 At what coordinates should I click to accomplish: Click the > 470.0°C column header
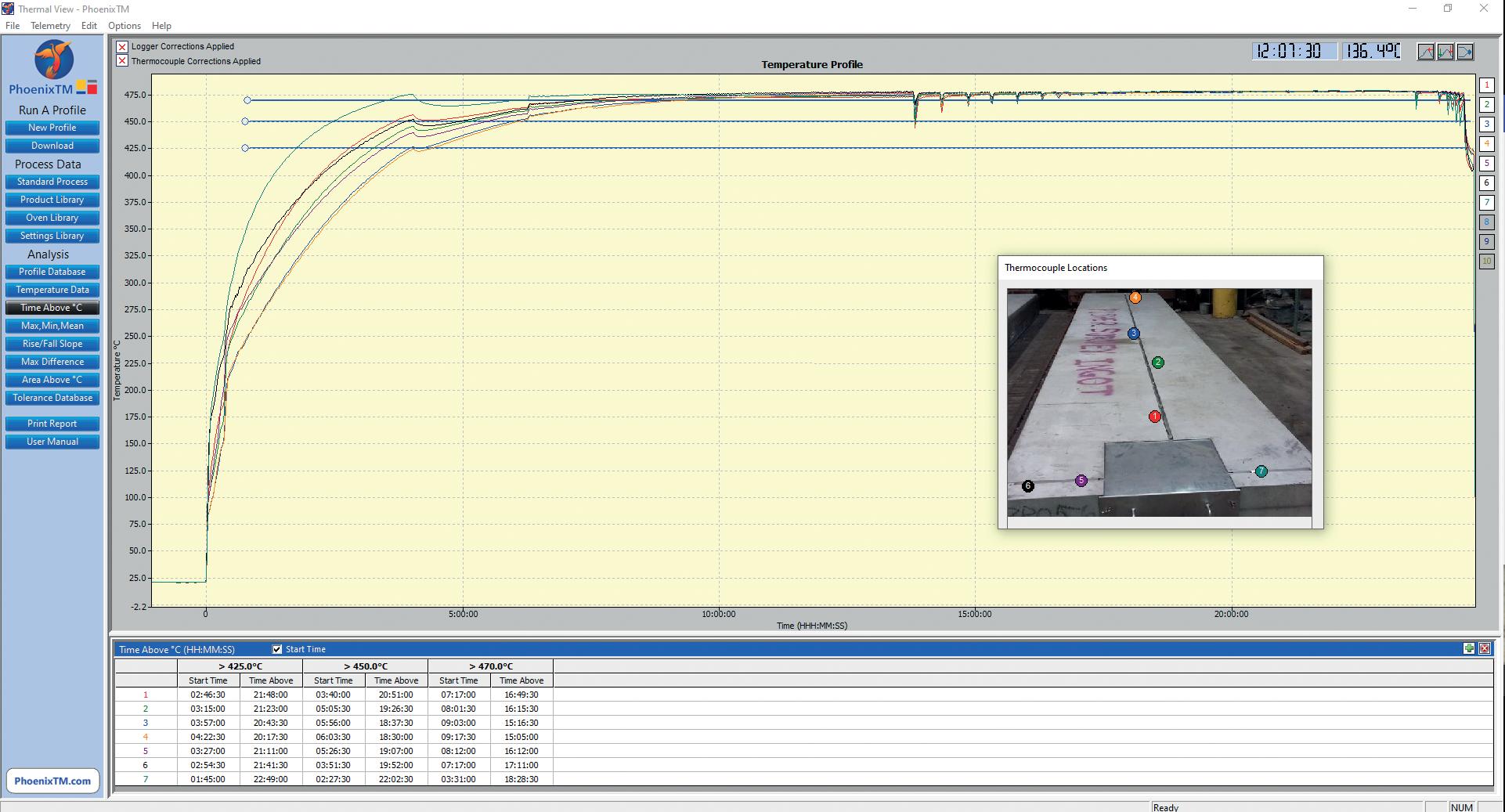491,666
